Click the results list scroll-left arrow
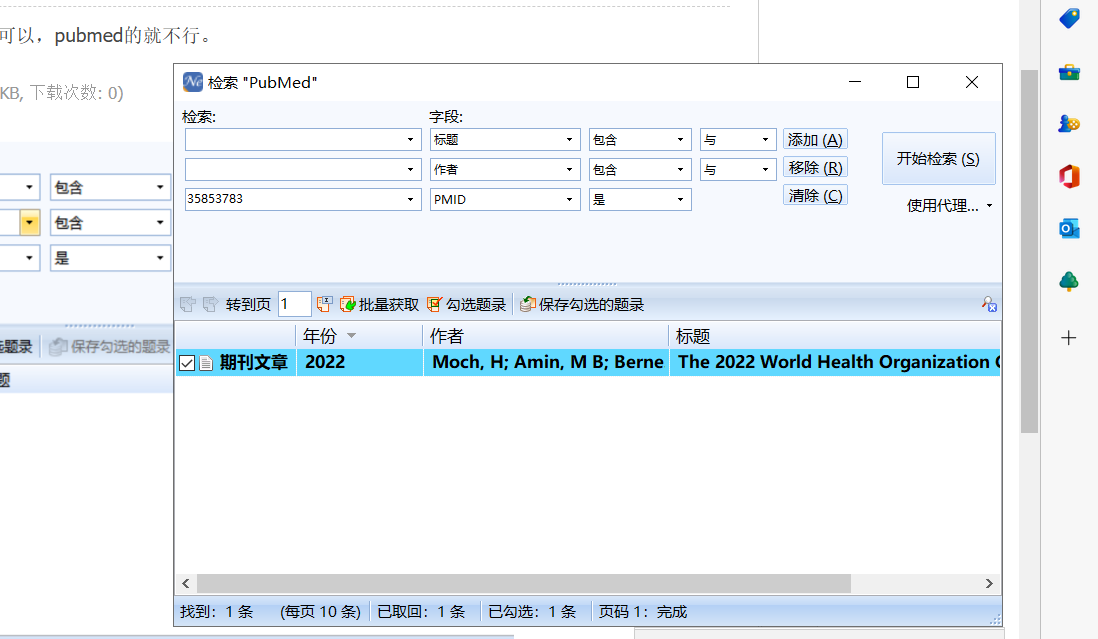The width and height of the screenshot is (1098, 639). pyautogui.click(x=186, y=584)
